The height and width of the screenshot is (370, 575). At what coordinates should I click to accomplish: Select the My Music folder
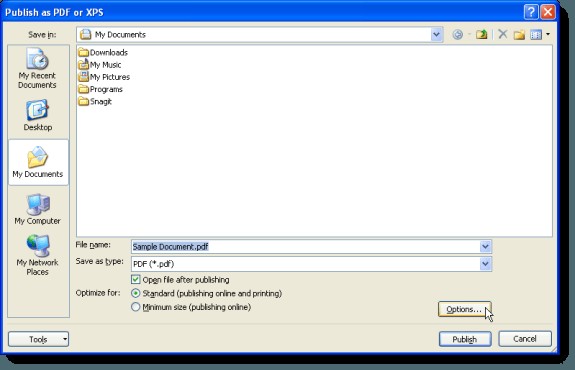tap(100, 65)
